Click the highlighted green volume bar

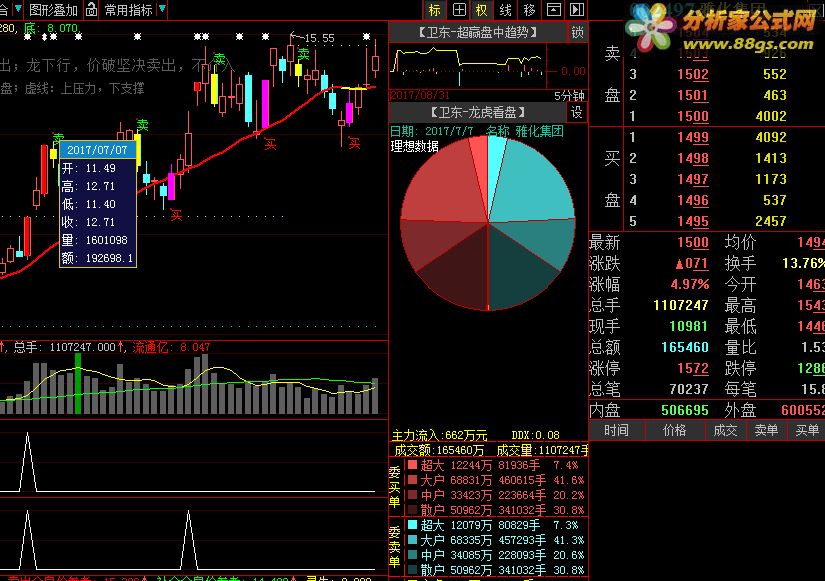point(78,383)
